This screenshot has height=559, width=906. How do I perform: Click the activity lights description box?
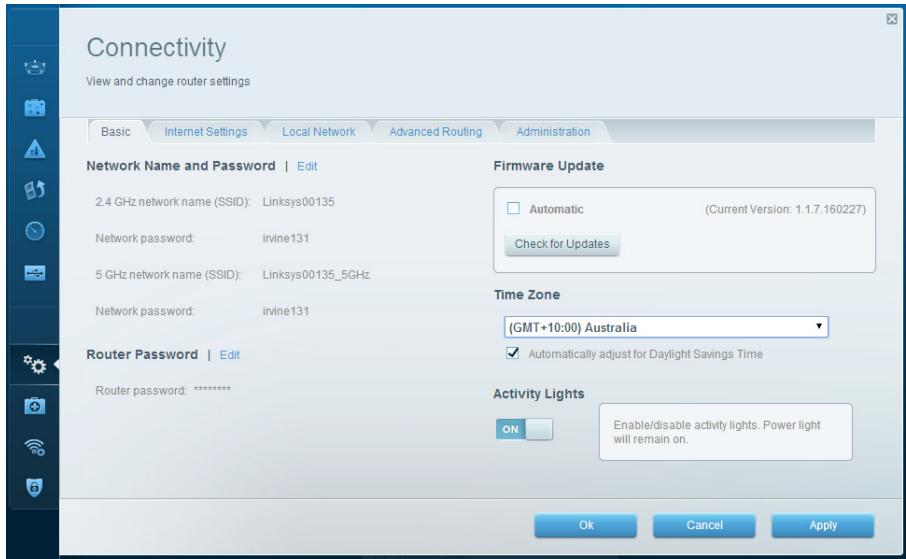726,432
